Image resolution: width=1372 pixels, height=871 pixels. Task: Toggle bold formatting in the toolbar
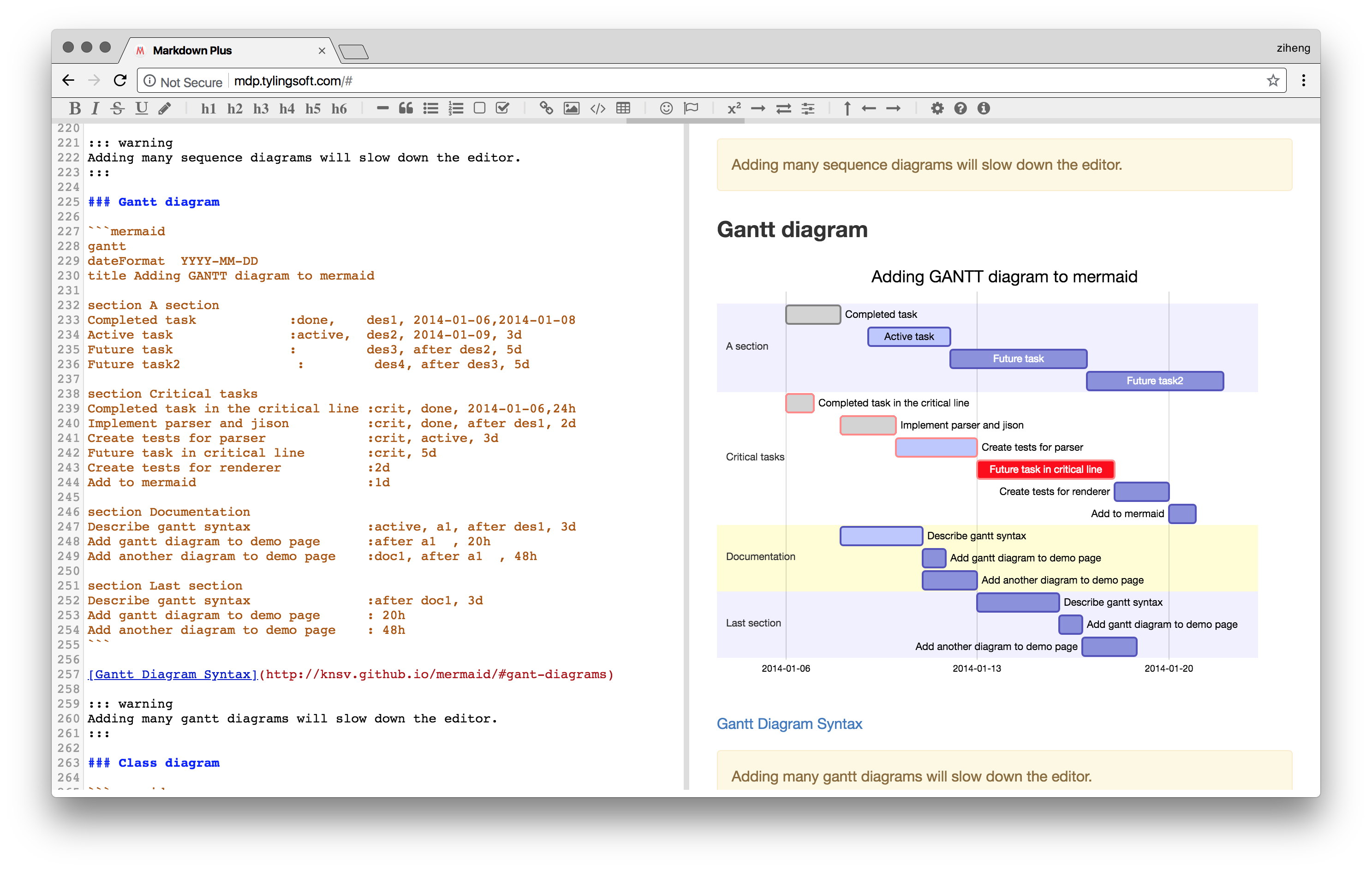75,108
